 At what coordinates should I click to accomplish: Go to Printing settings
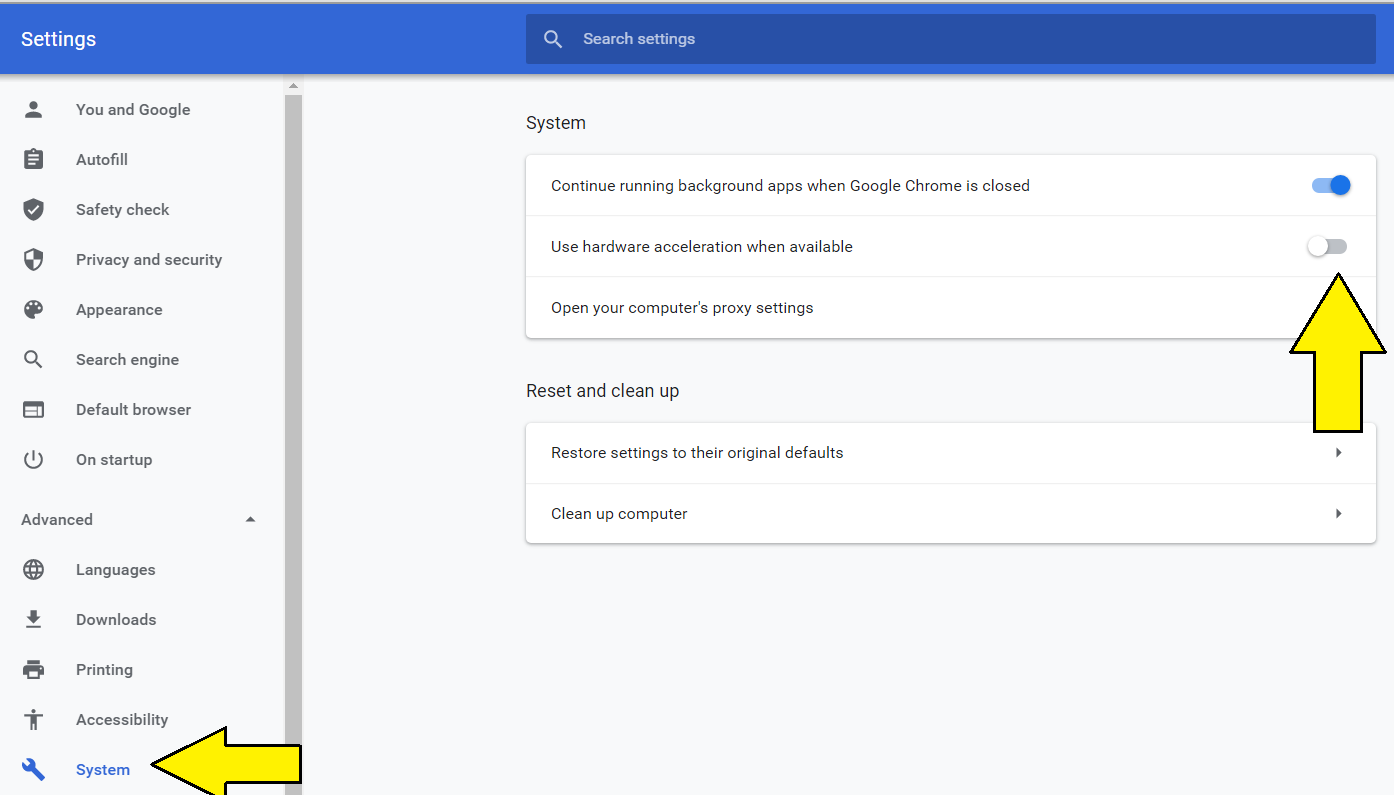104,669
